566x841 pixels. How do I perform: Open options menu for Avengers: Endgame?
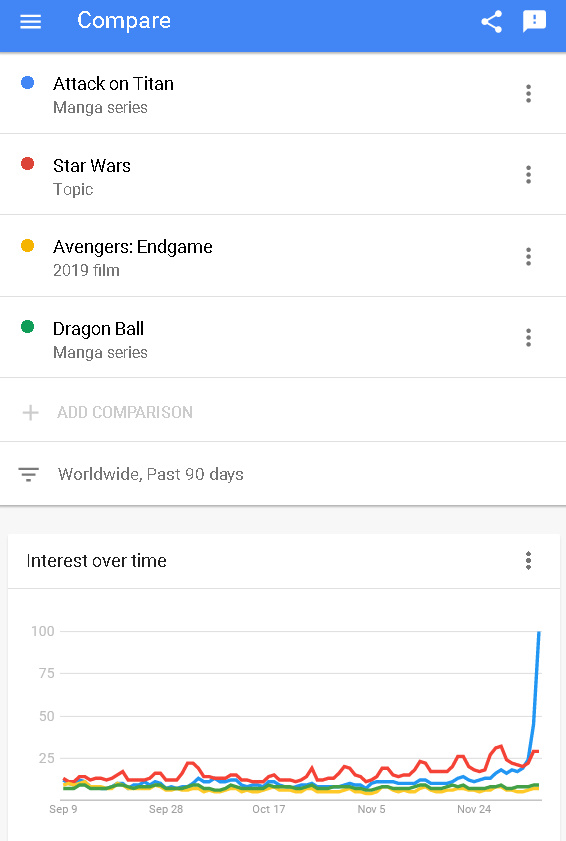(528, 256)
